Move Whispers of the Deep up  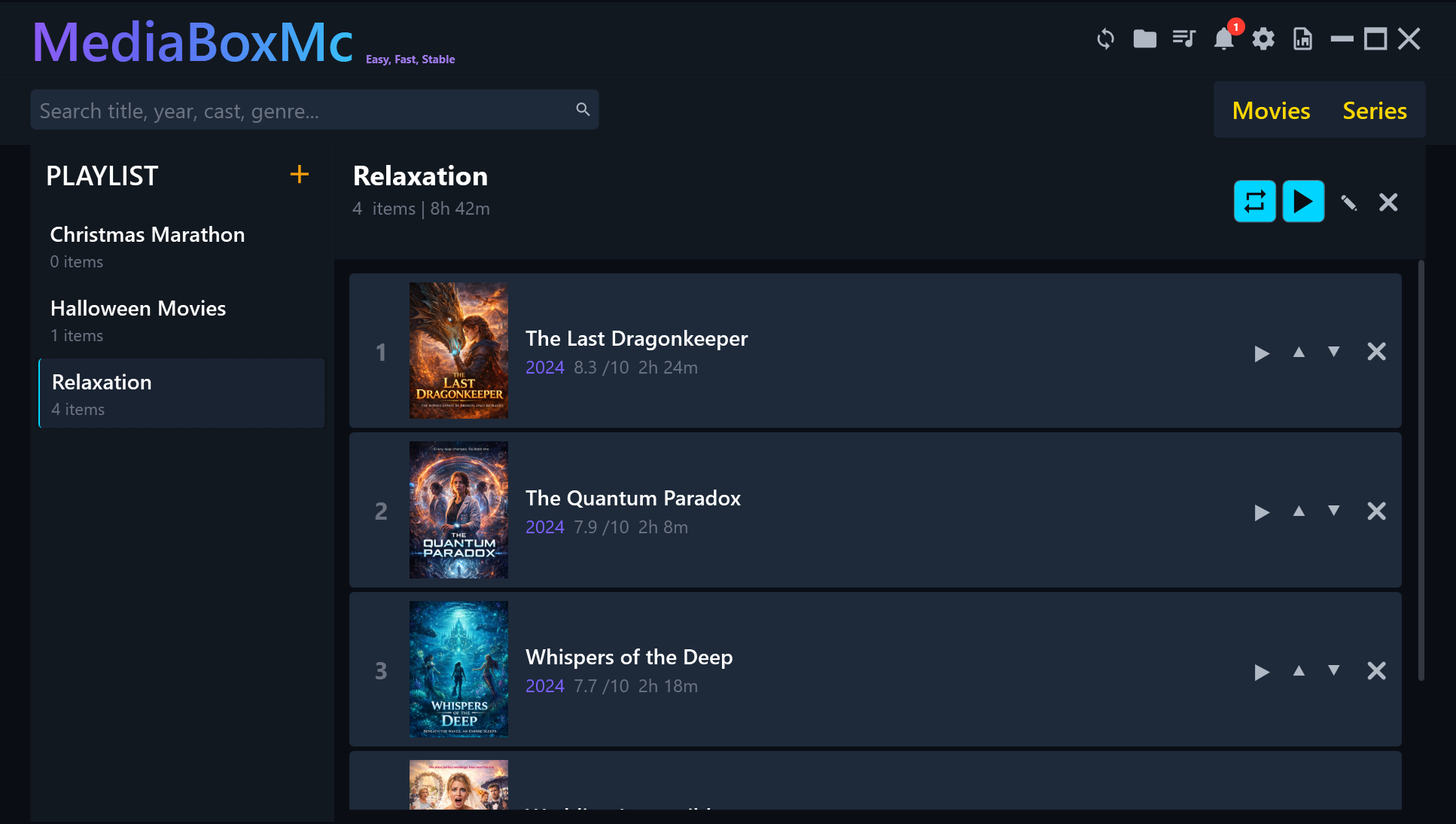(x=1299, y=671)
